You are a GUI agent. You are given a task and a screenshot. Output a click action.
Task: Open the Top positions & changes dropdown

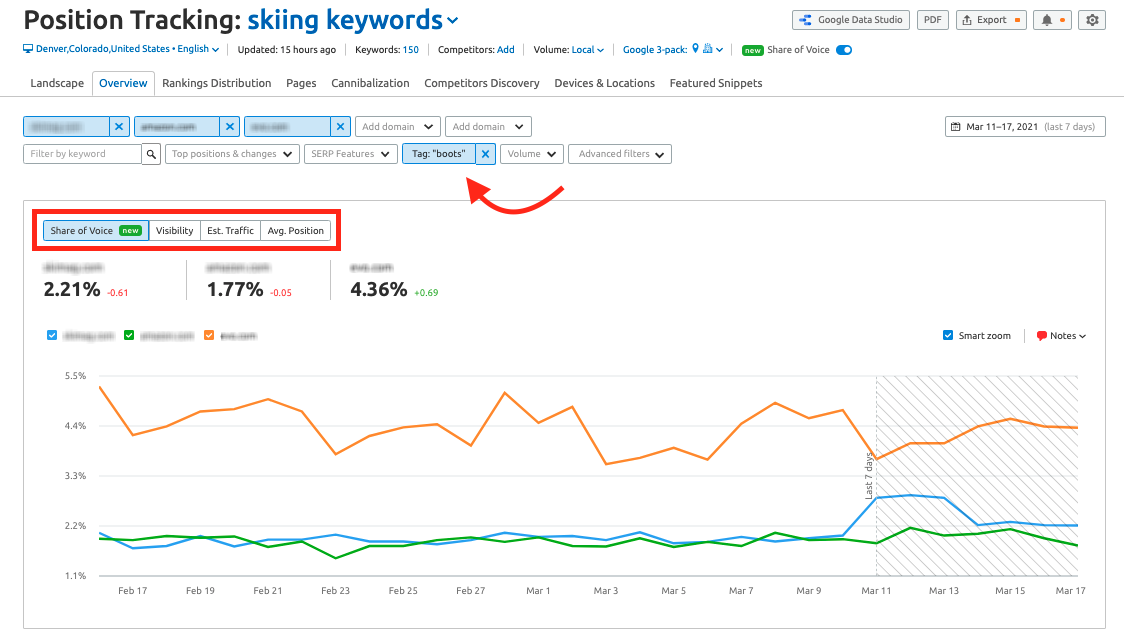tap(232, 154)
